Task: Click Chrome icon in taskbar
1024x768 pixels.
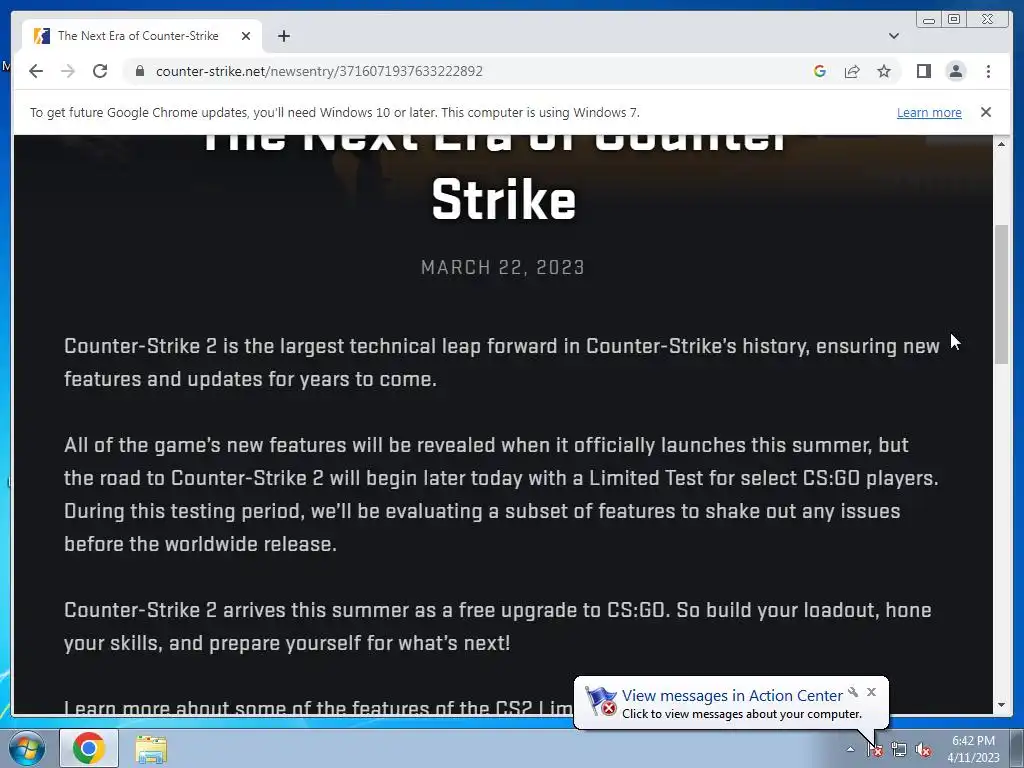Action: coord(89,748)
